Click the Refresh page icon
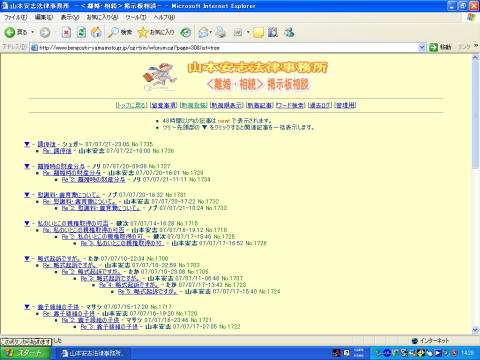 click(x=81, y=32)
